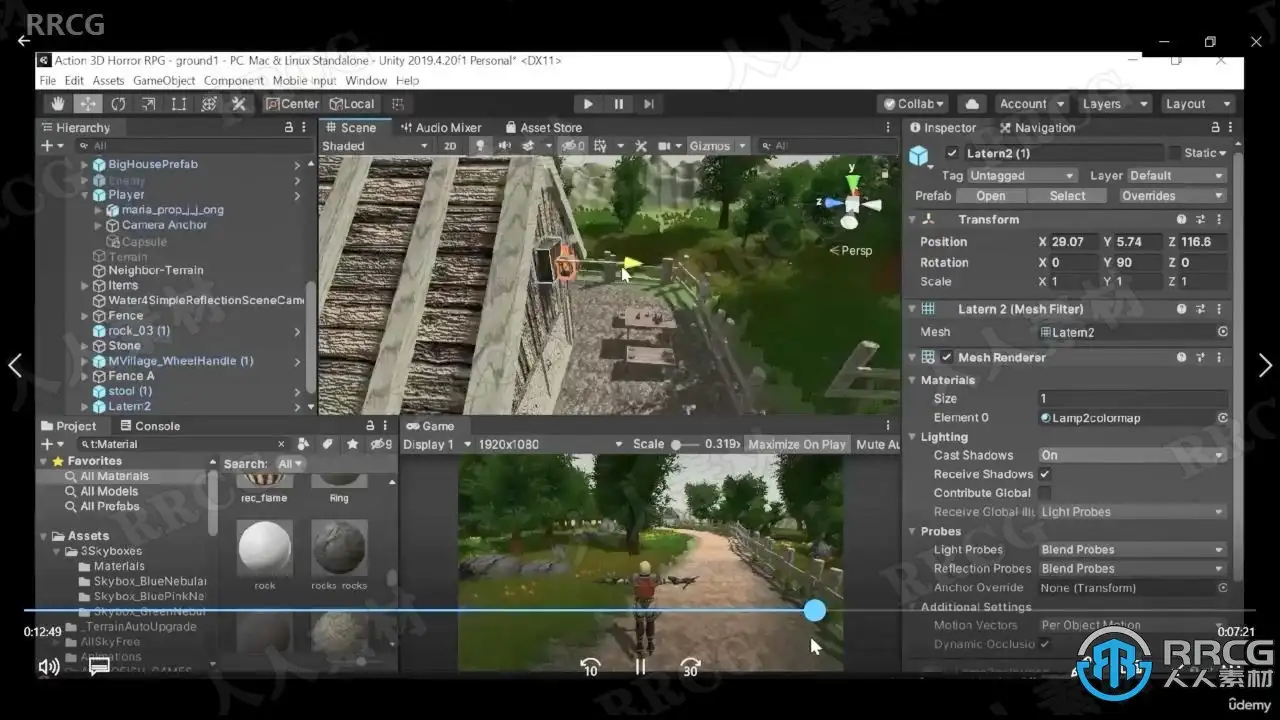Switch to the Audio Mixer tab

tap(440, 128)
